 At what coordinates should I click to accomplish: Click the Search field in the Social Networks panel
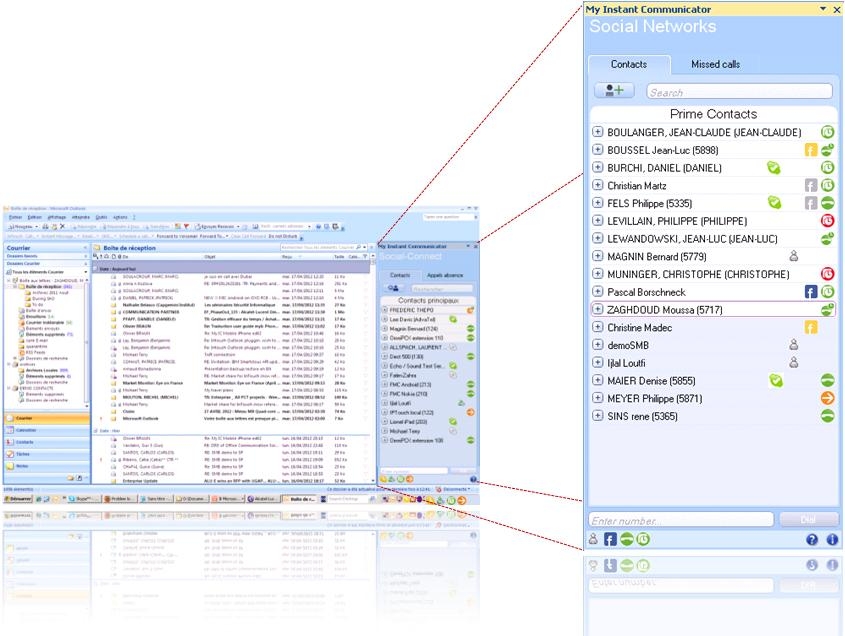[739, 92]
